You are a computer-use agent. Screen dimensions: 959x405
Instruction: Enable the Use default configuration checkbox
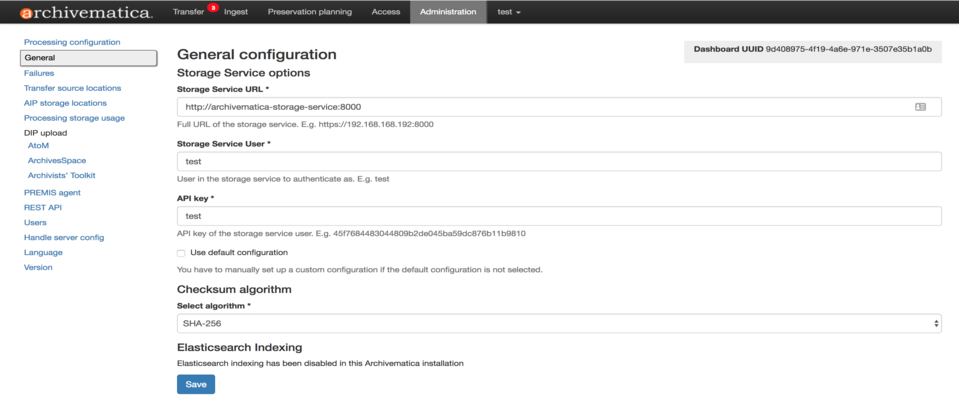[181, 253]
